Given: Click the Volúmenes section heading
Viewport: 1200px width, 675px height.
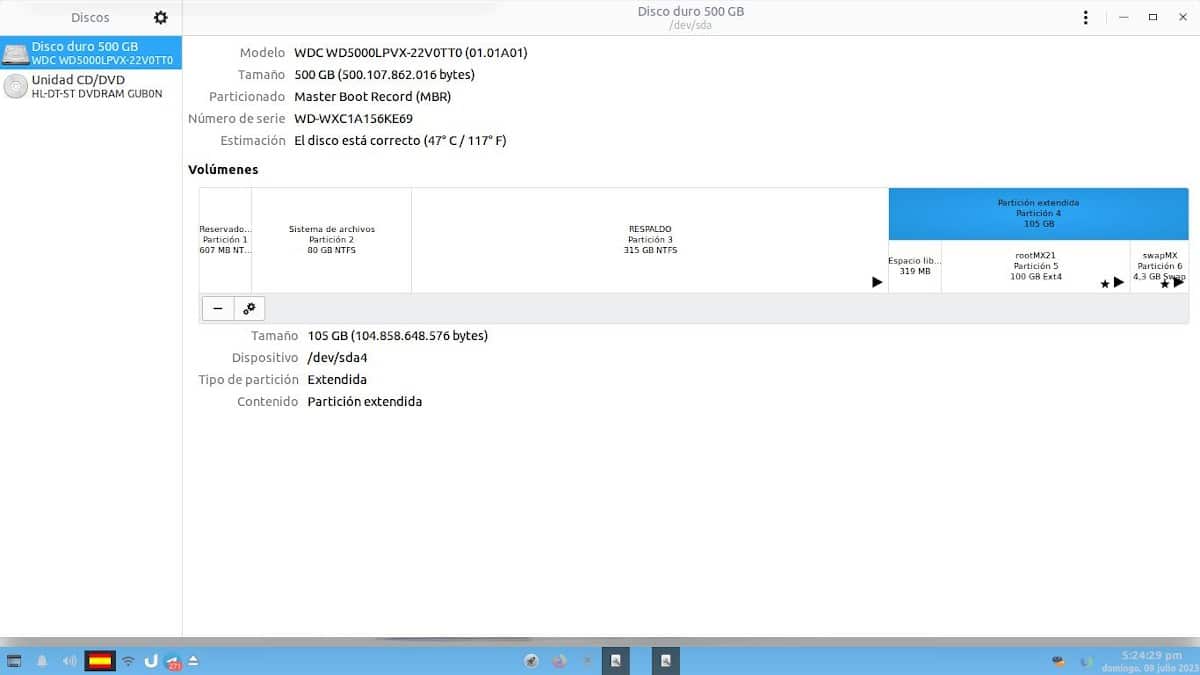Looking at the screenshot, I should click(x=223, y=169).
